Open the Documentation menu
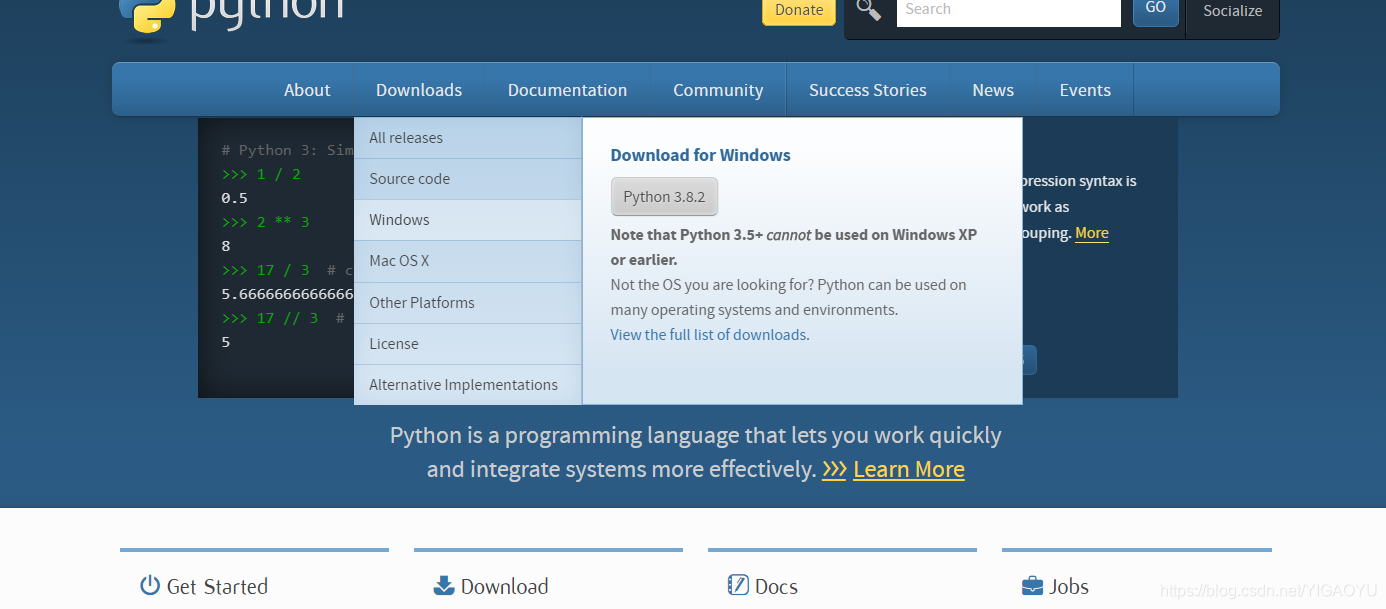1386x609 pixels. 568,90
